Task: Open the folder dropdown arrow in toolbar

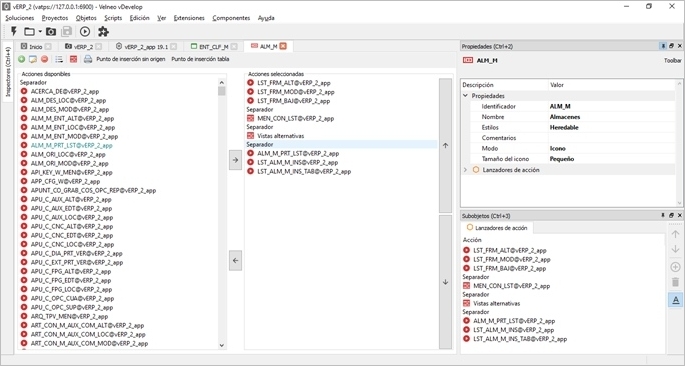Action: (x=40, y=31)
